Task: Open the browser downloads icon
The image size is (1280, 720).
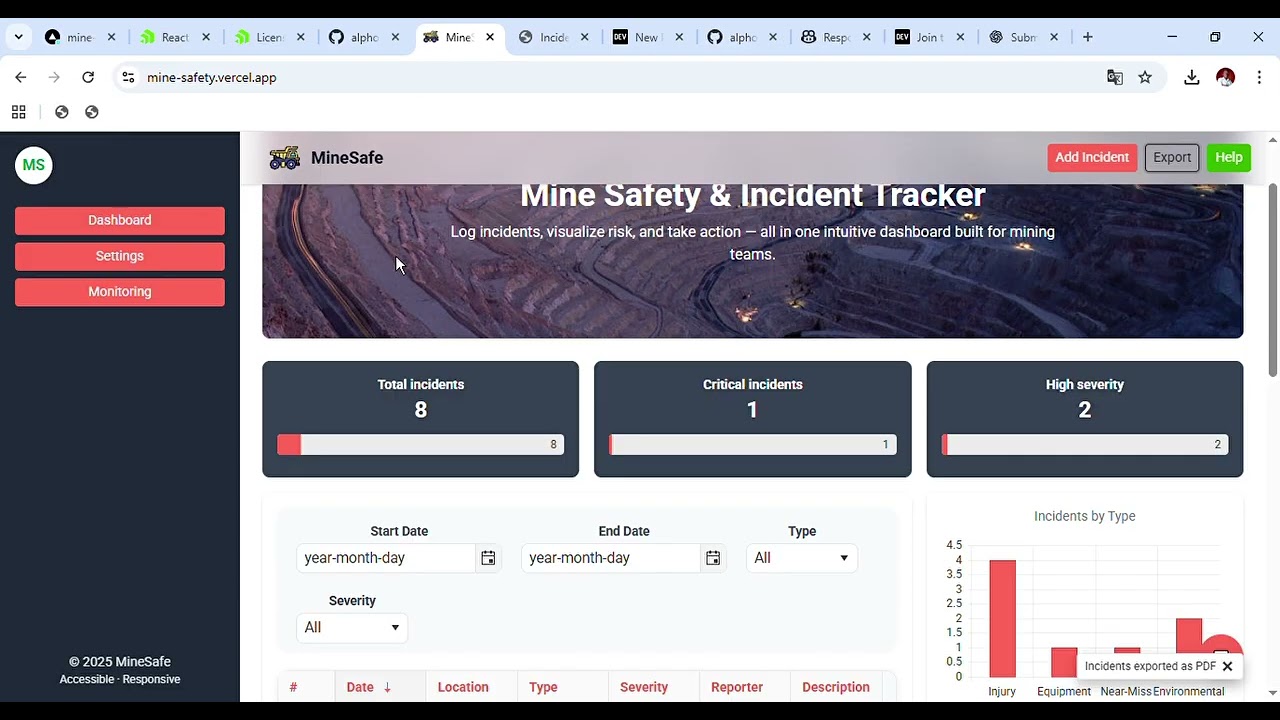Action: 1192,77
